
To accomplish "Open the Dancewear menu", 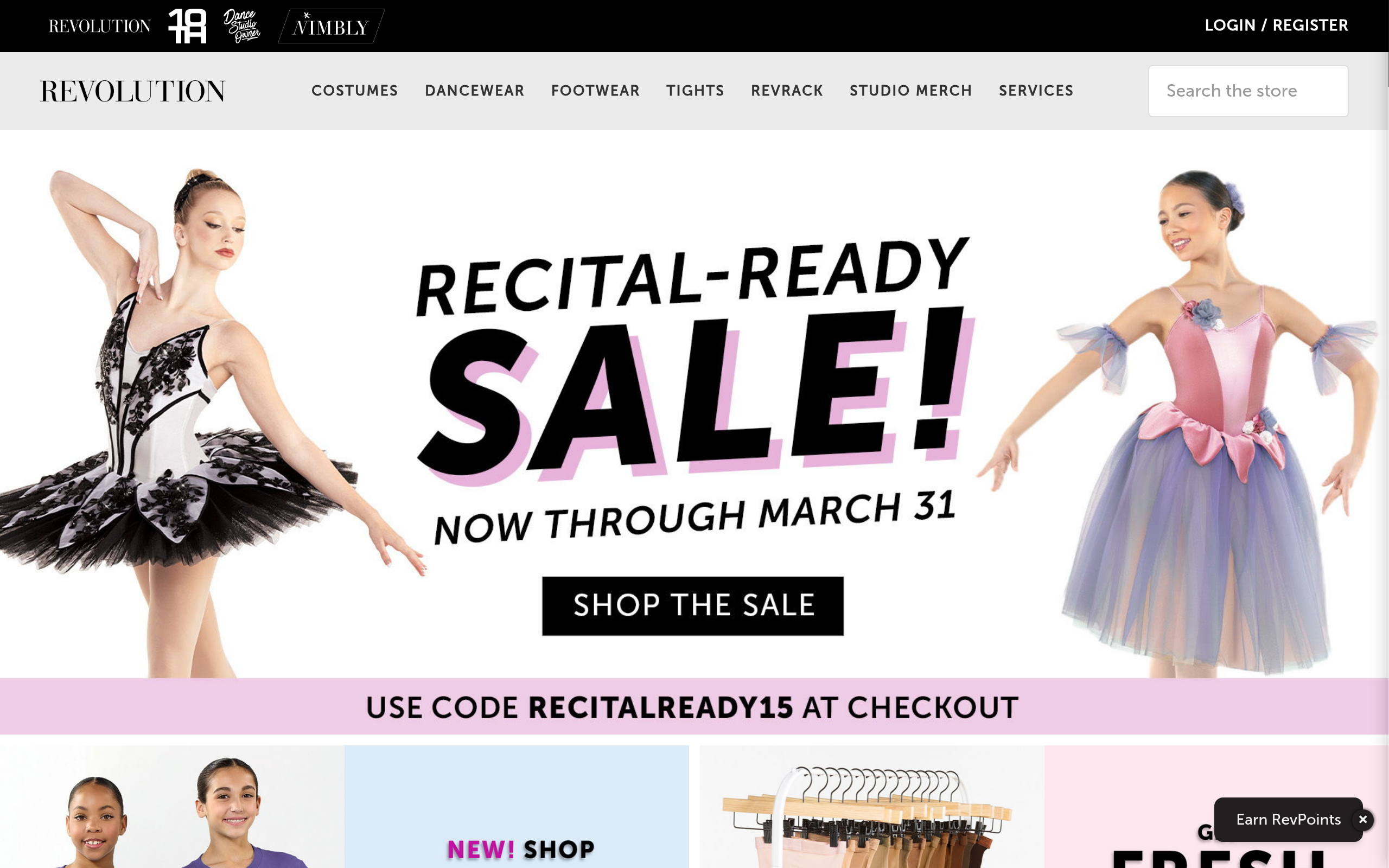I will [x=475, y=91].
